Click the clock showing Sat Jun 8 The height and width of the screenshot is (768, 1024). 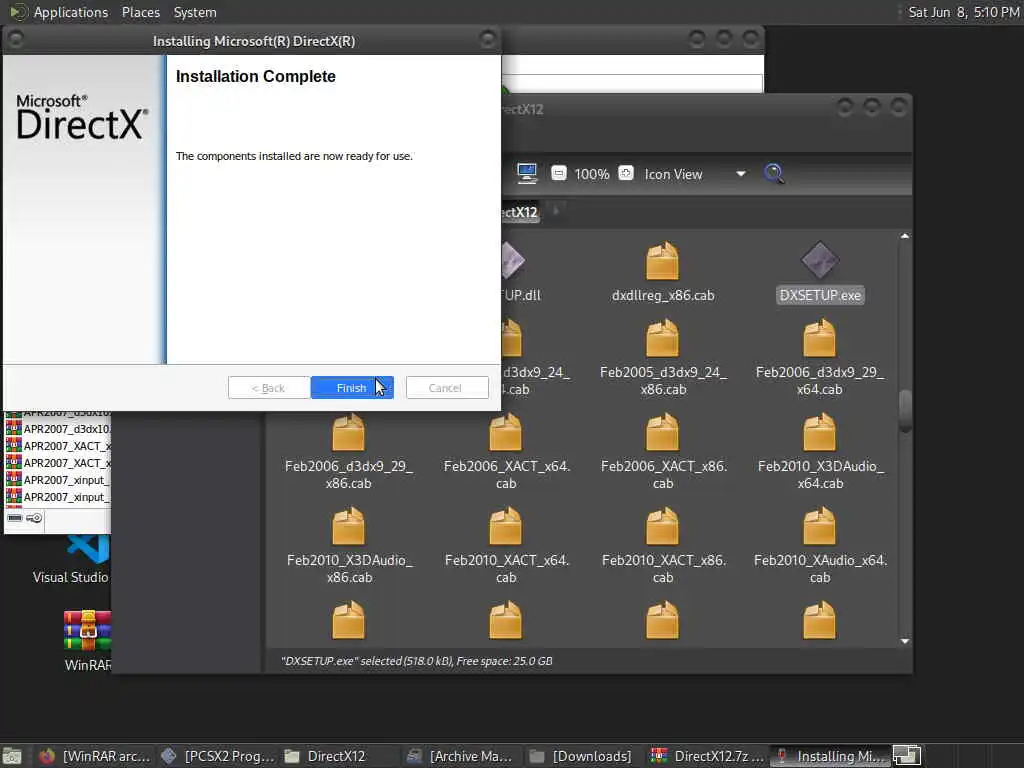point(963,12)
